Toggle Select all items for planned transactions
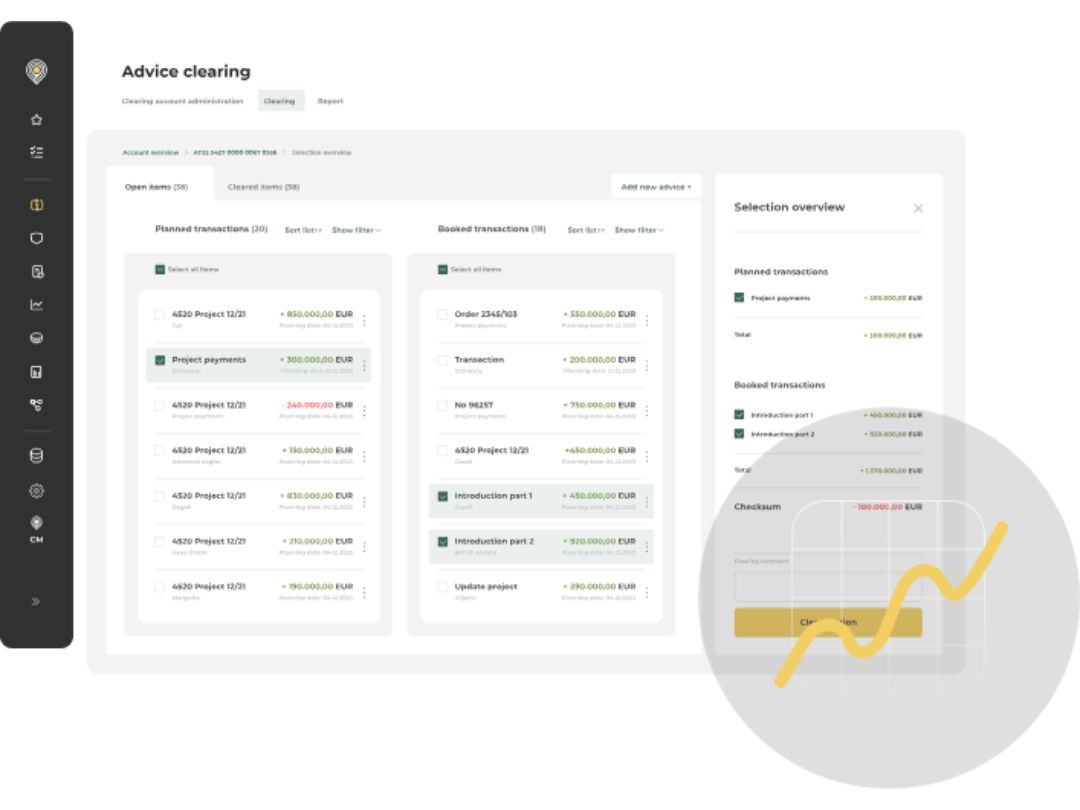This screenshot has height=810, width=1080. point(160,269)
